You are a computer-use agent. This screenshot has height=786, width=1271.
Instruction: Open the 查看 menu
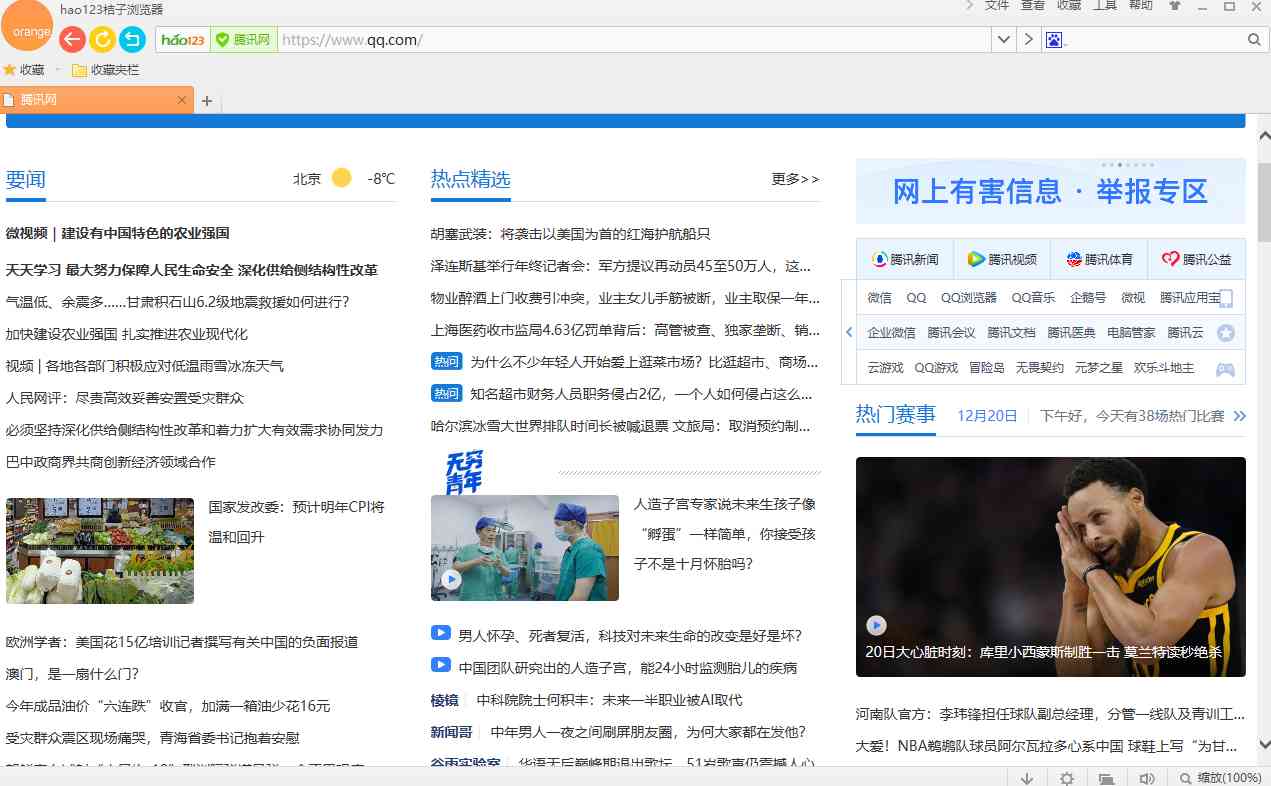pyautogui.click(x=1033, y=6)
